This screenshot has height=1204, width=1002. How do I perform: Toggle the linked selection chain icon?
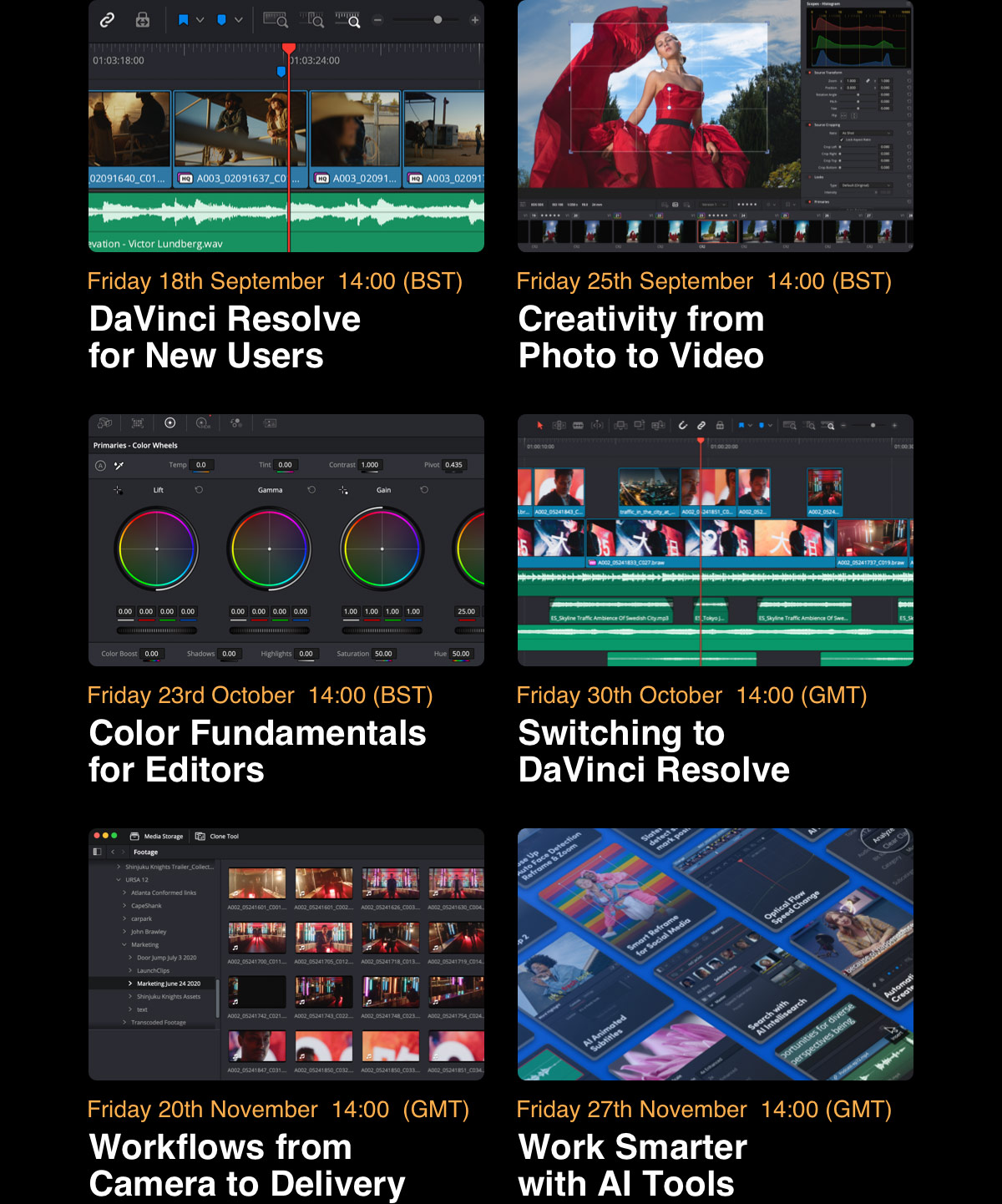coord(108,20)
